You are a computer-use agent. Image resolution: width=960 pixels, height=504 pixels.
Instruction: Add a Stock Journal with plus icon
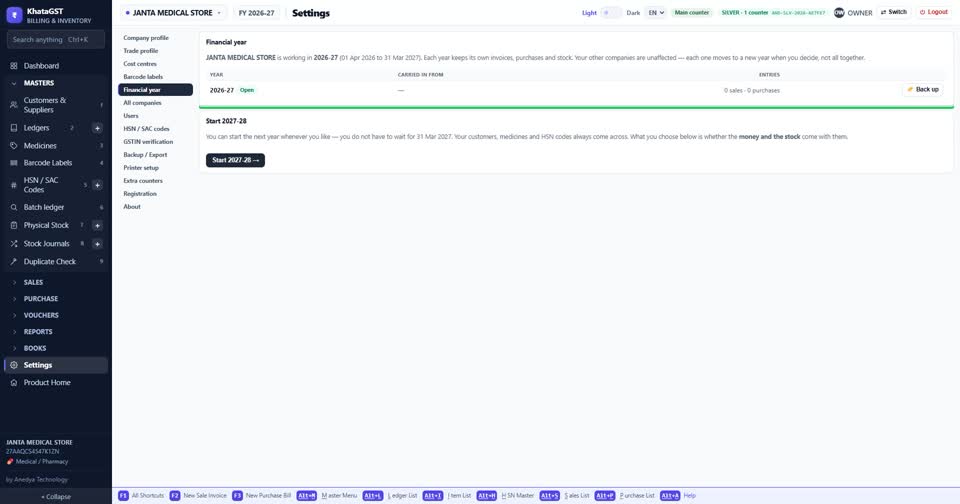97,244
